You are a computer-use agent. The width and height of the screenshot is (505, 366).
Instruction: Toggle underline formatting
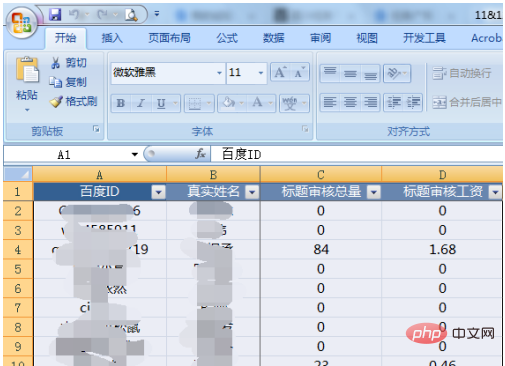coord(161,103)
